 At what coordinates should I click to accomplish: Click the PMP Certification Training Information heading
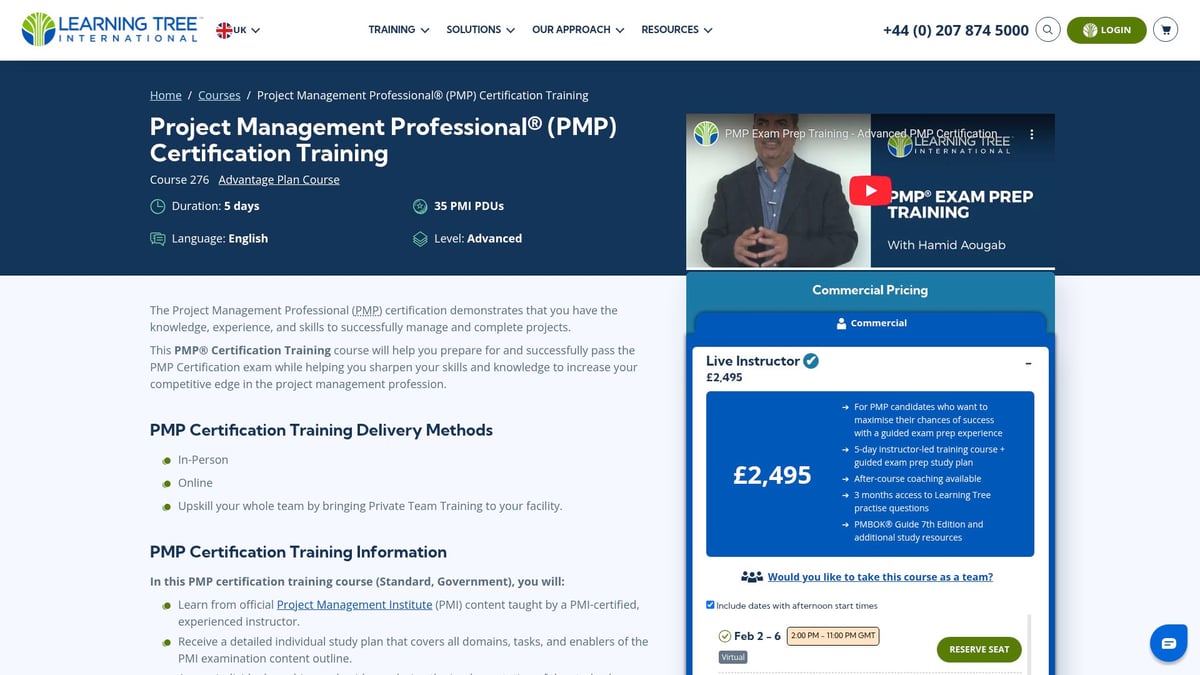click(x=298, y=552)
